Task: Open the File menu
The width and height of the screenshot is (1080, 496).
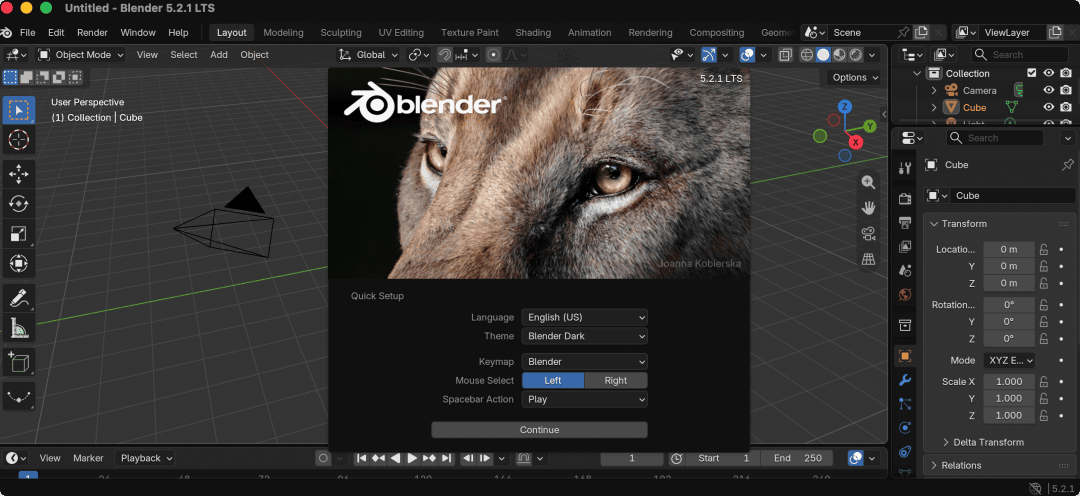Action: tap(28, 32)
